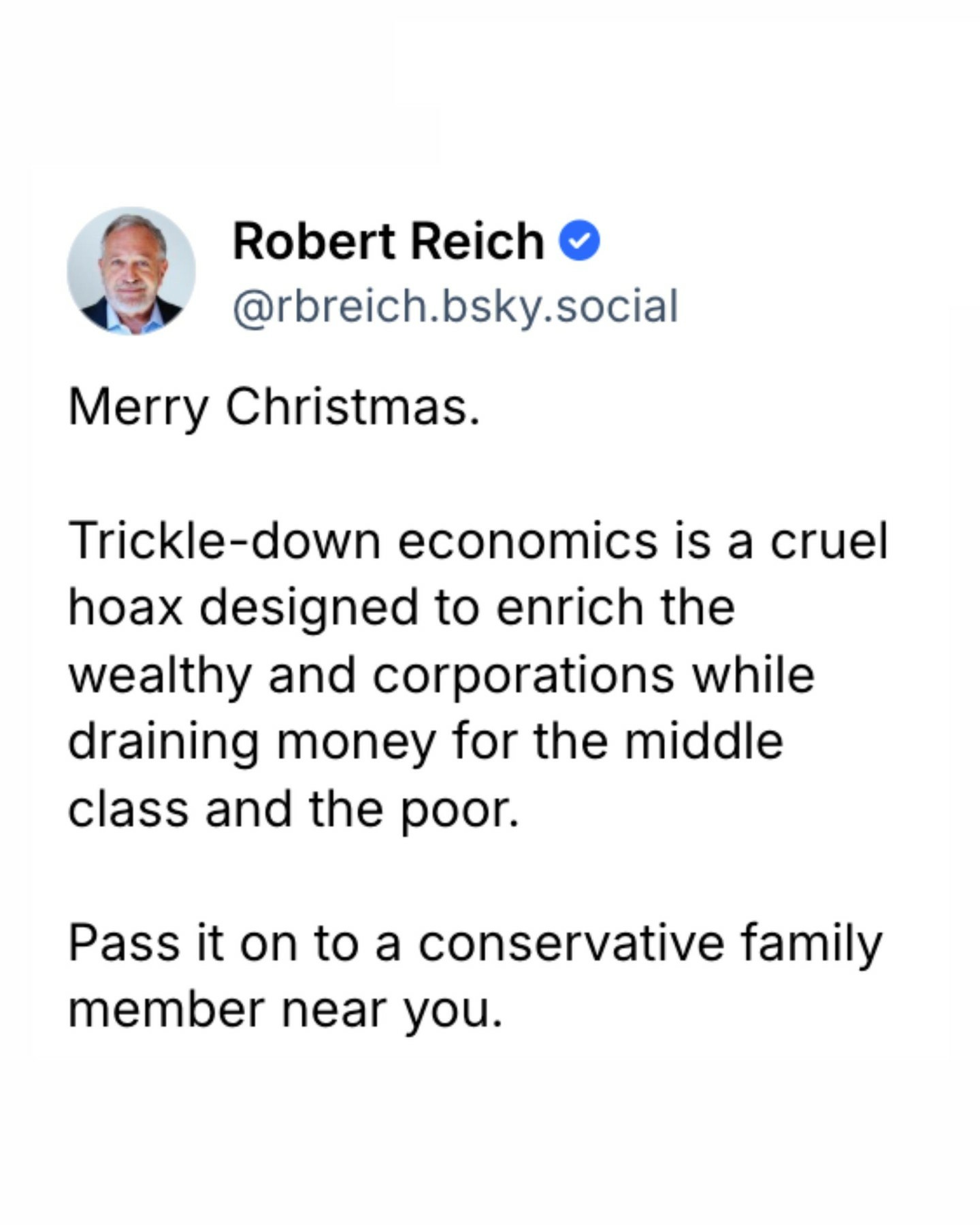
Task: Click the word "enrich" in the post
Action: (569, 608)
